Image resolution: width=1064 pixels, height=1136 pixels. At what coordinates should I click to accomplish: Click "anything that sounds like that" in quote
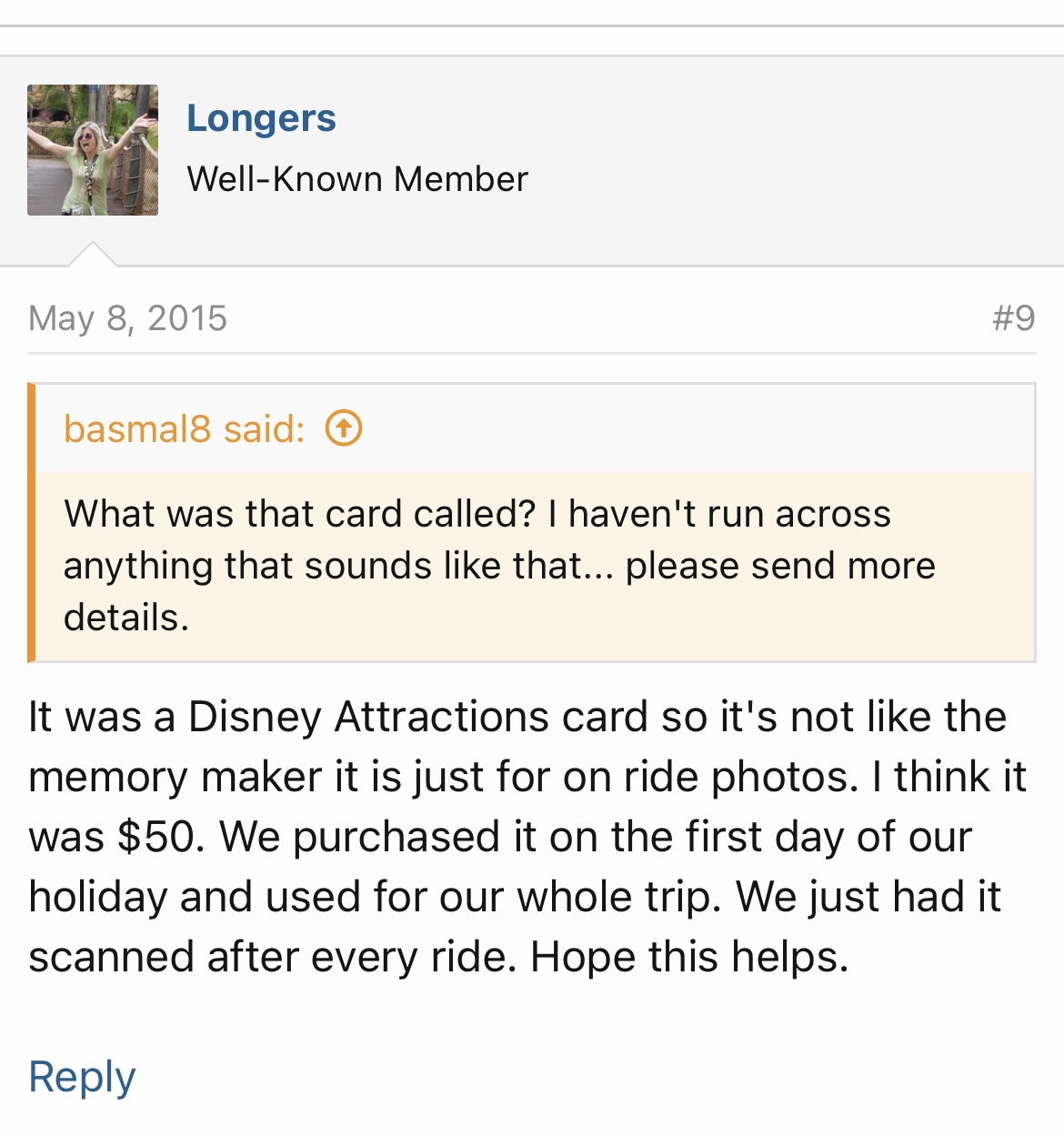(323, 566)
